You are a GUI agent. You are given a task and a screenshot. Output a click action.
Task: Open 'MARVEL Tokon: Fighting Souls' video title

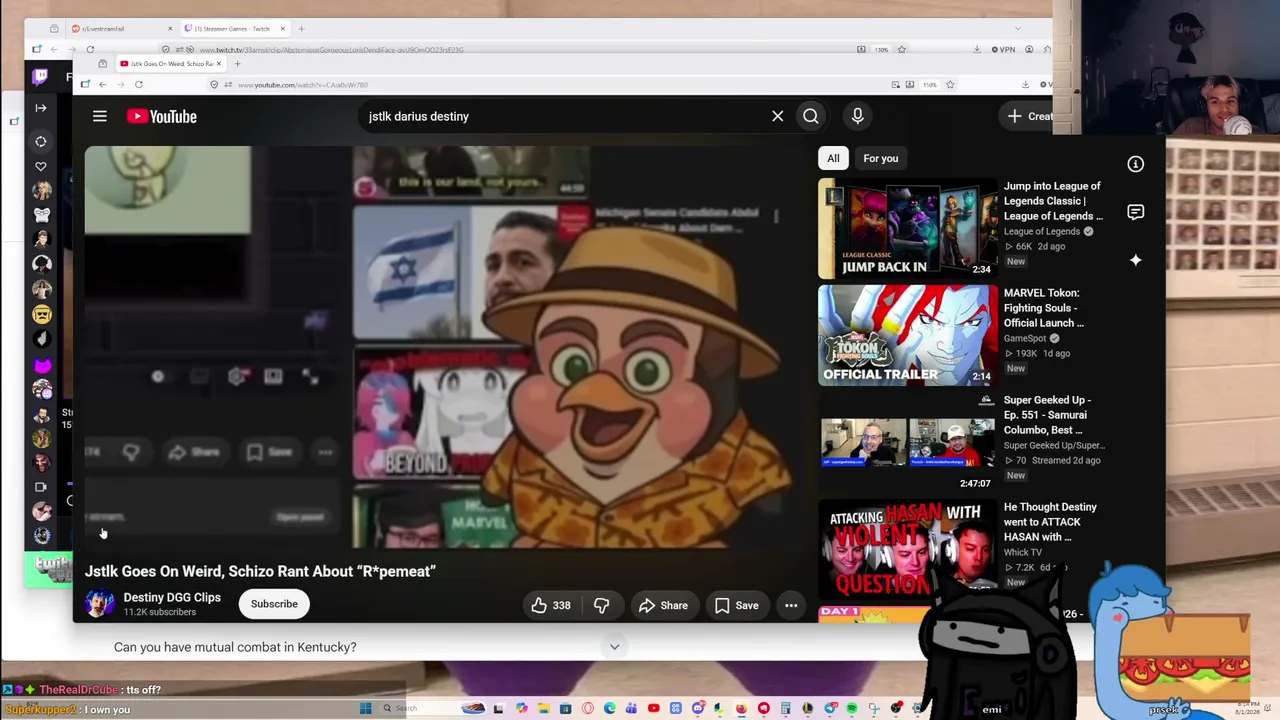(1044, 308)
